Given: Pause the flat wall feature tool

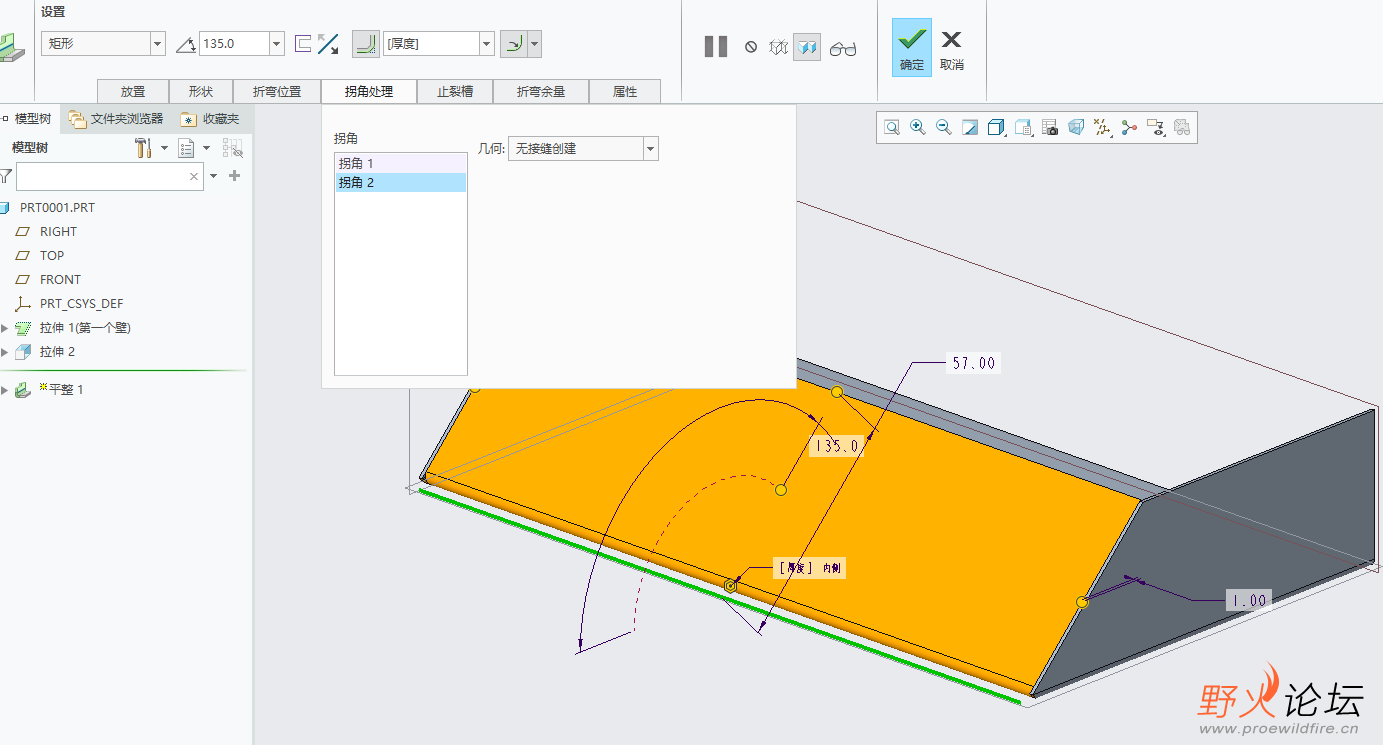Looking at the screenshot, I should click(x=716, y=46).
